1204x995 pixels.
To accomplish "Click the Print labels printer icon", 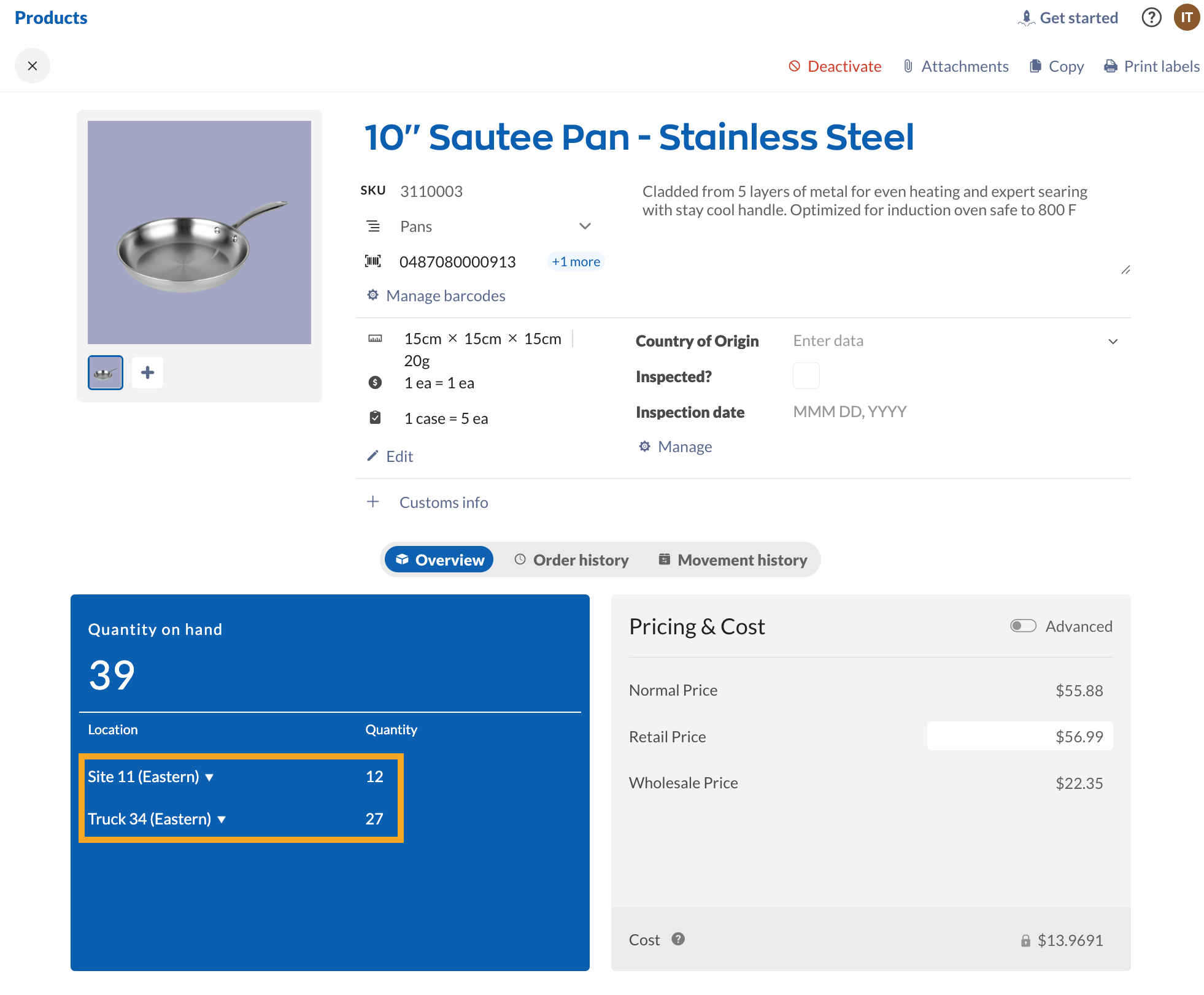I will tap(1110, 66).
